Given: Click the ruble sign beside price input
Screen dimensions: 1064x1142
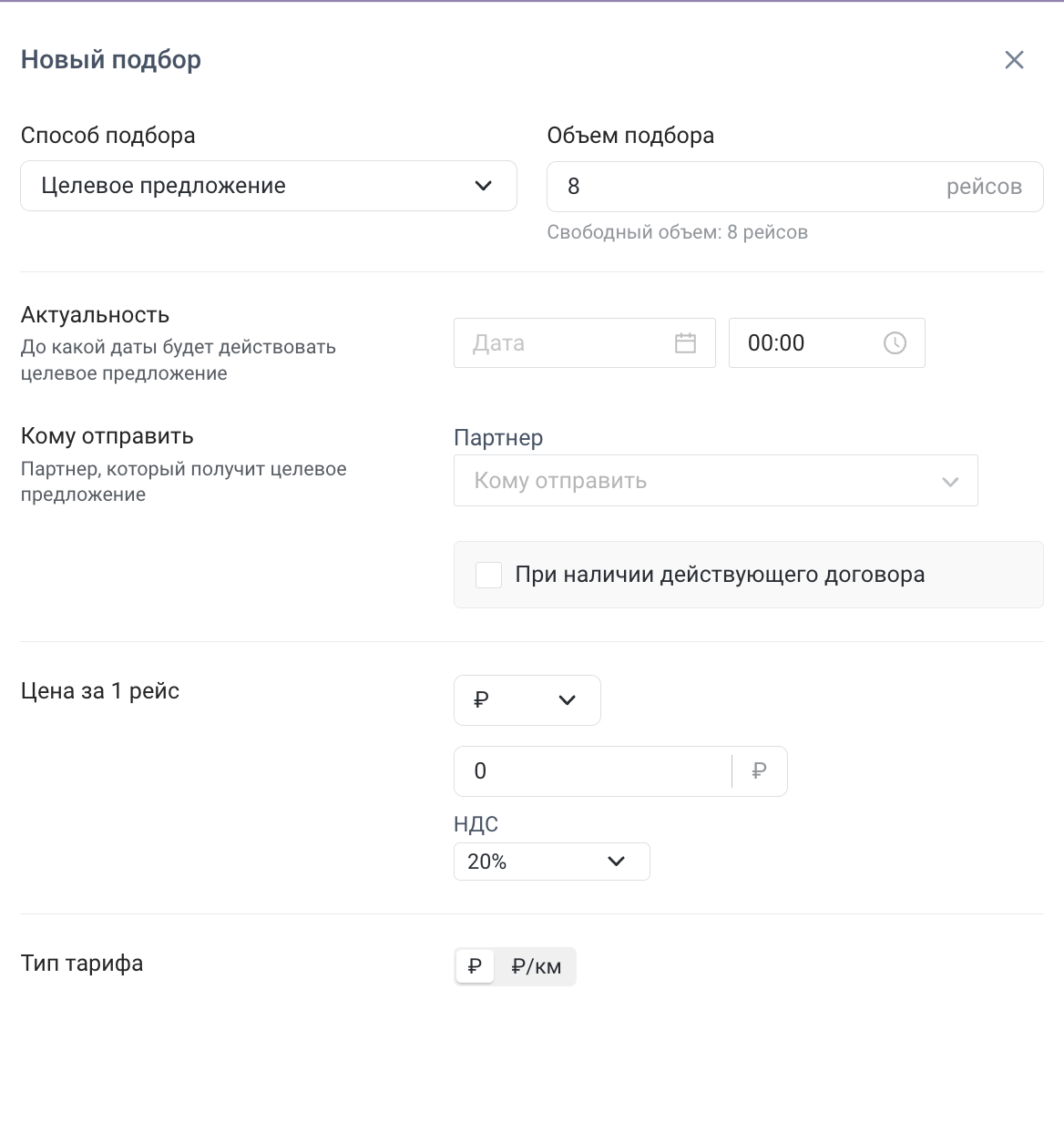Looking at the screenshot, I should click(759, 771).
